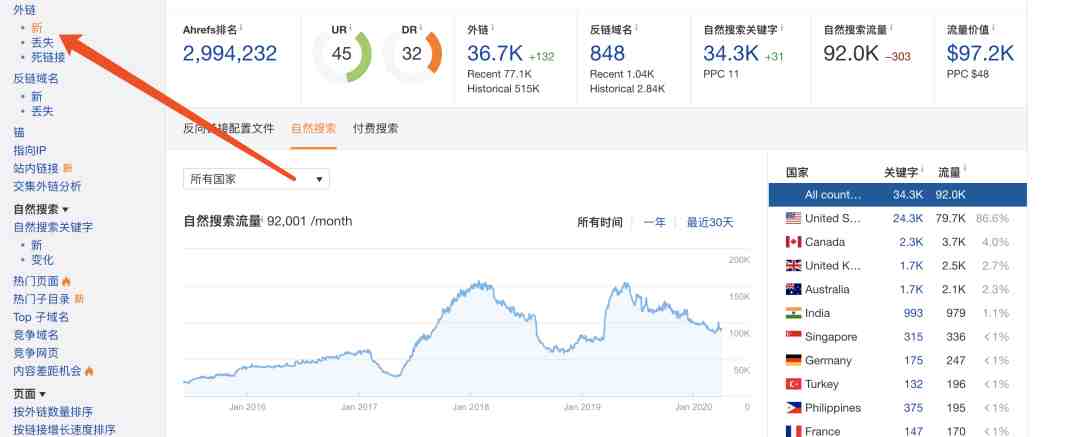
Task: Collapse the 页面 sidebar section
Action: [x=30, y=394]
